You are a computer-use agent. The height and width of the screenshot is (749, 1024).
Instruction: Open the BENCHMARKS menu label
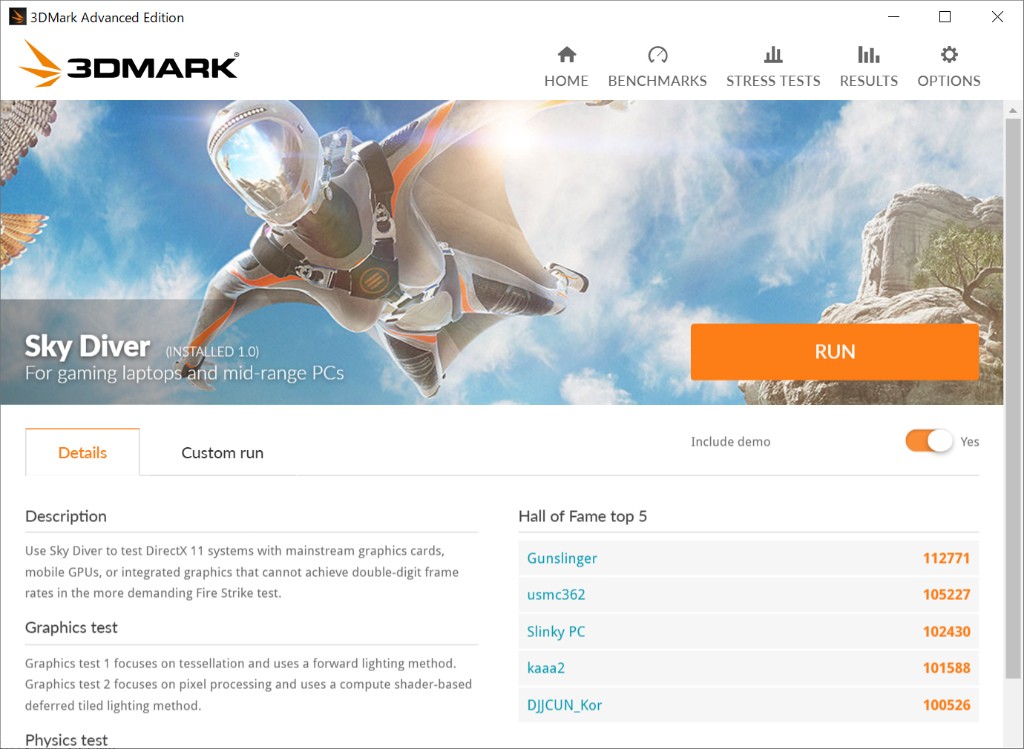tap(658, 80)
